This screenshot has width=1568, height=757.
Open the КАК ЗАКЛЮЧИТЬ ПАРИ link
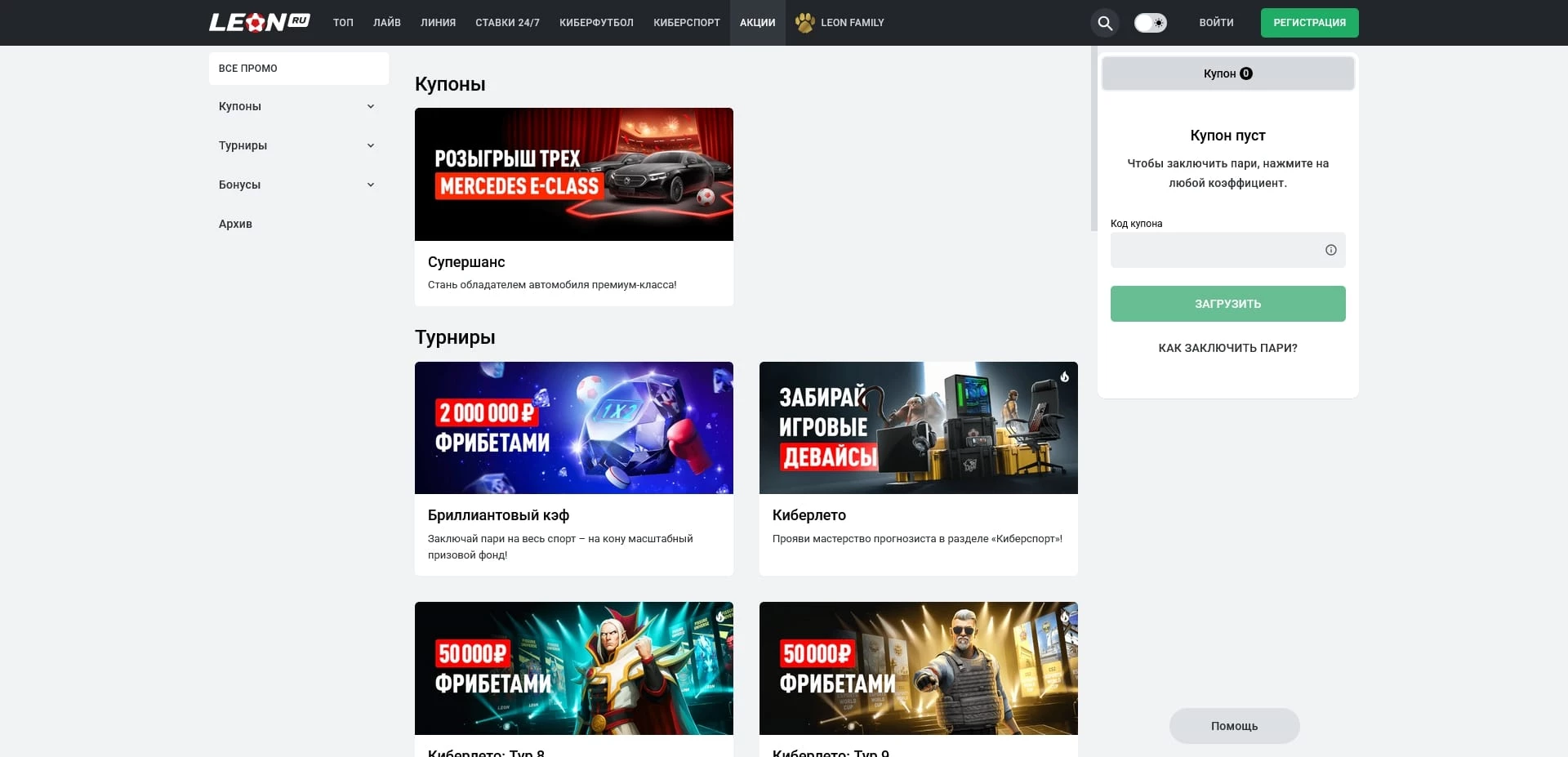click(x=1227, y=347)
